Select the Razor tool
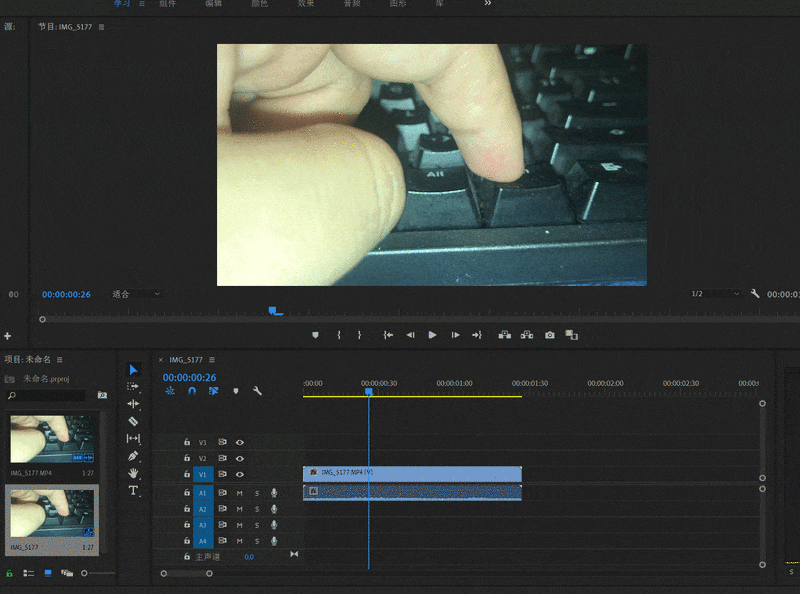 point(133,421)
